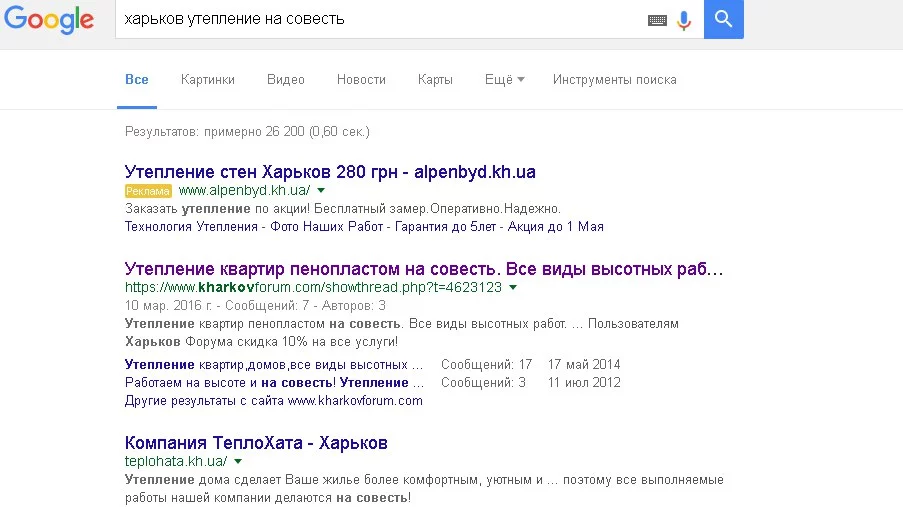
Task: Open result Компания ТеплоХата - Харьков
Action: click(x=256, y=442)
